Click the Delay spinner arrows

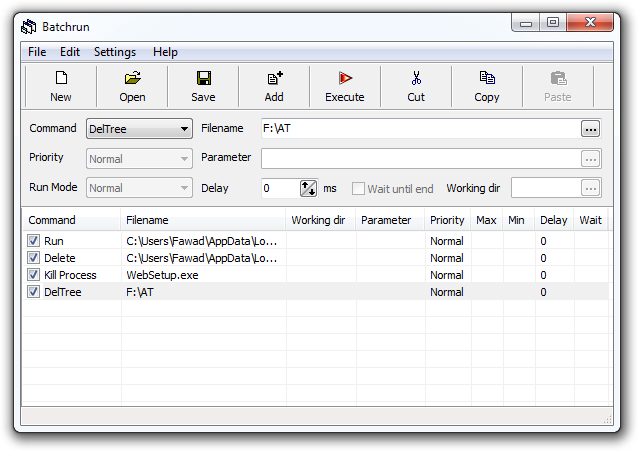coord(308,188)
